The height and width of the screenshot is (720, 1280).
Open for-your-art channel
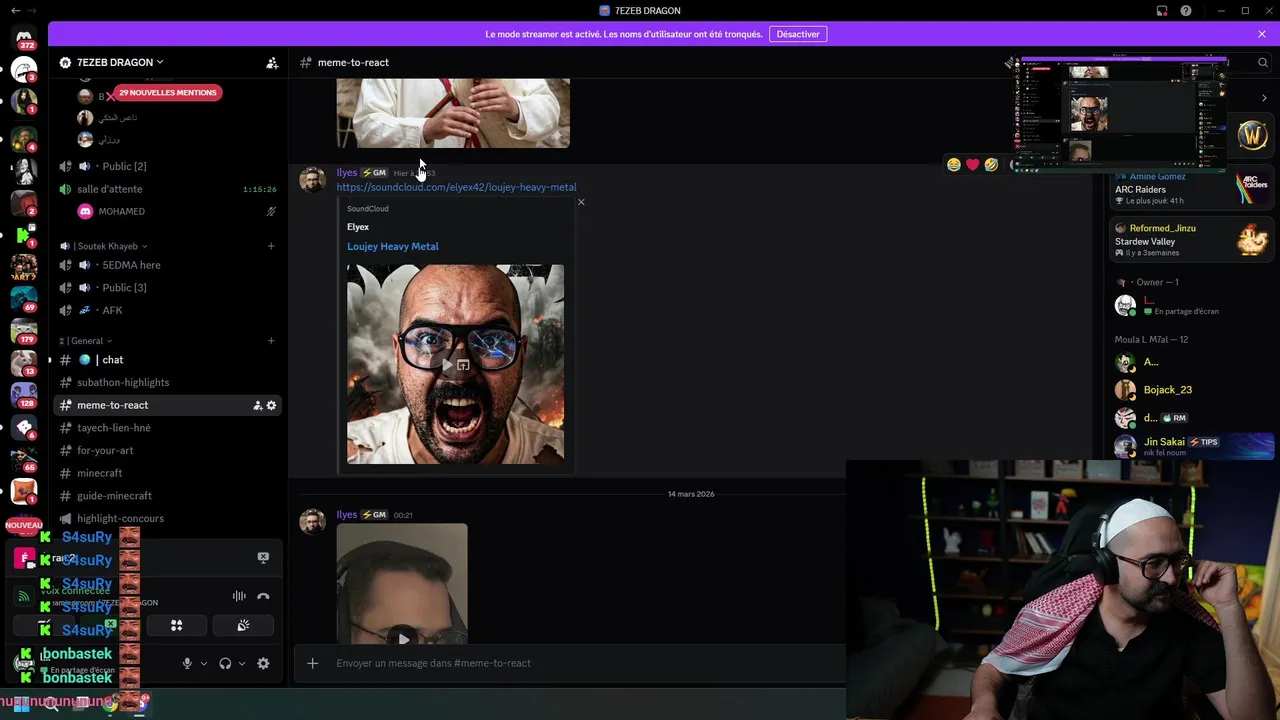click(x=167, y=451)
